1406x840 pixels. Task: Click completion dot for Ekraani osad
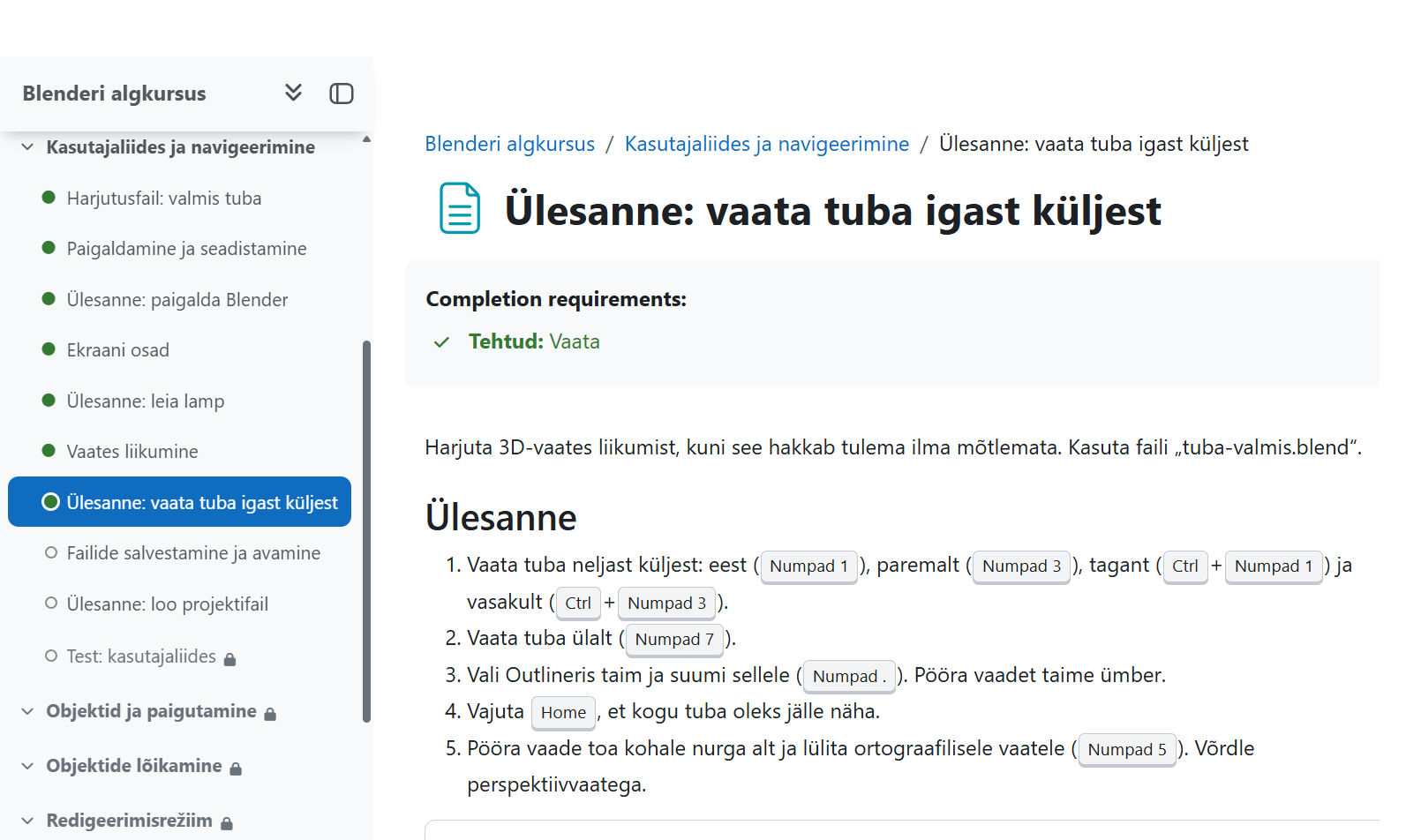pos(49,349)
